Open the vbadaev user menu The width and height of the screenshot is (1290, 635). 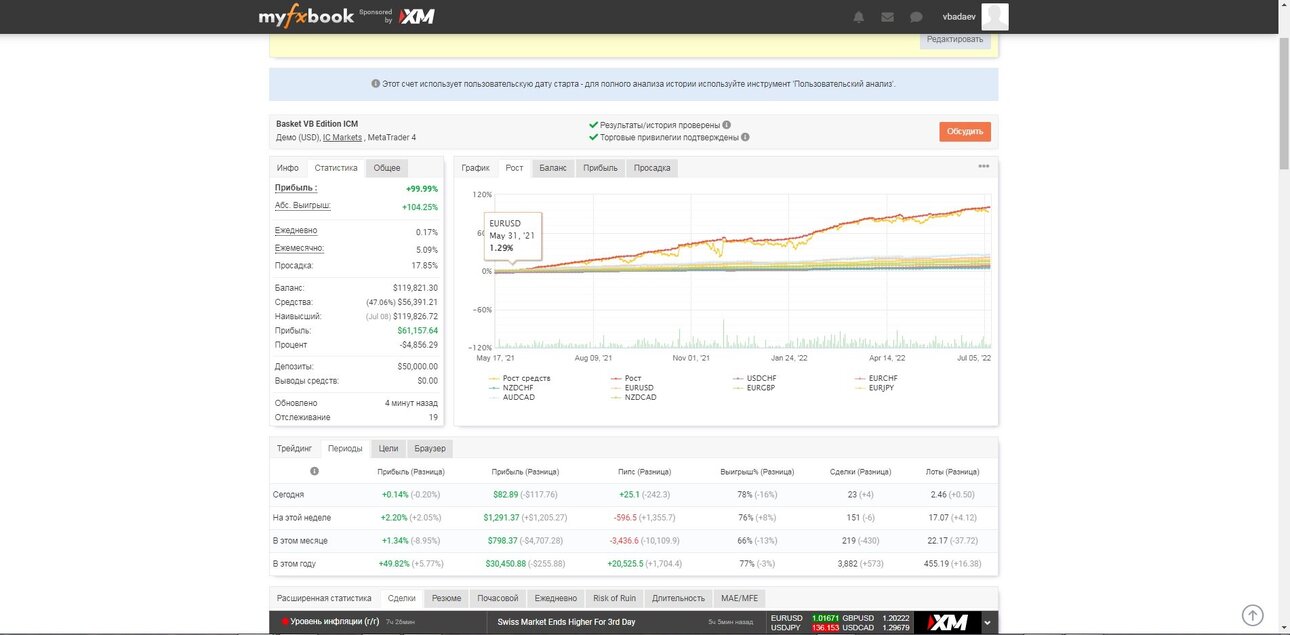click(959, 16)
